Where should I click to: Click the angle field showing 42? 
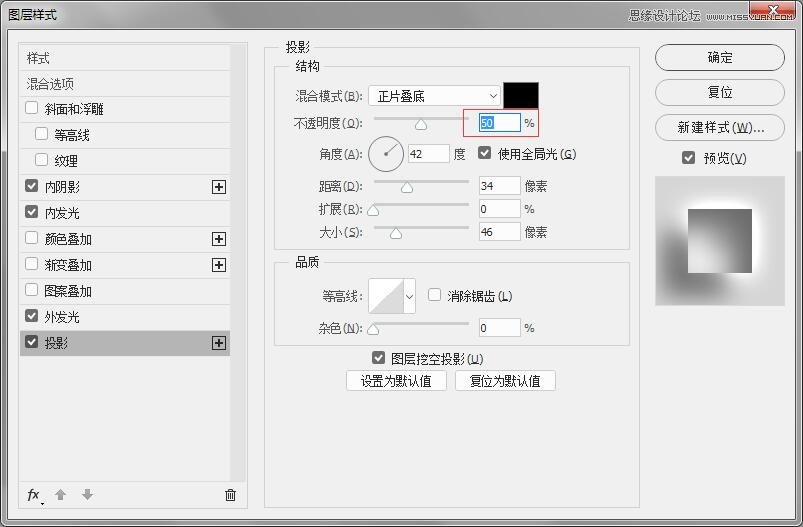click(429, 154)
